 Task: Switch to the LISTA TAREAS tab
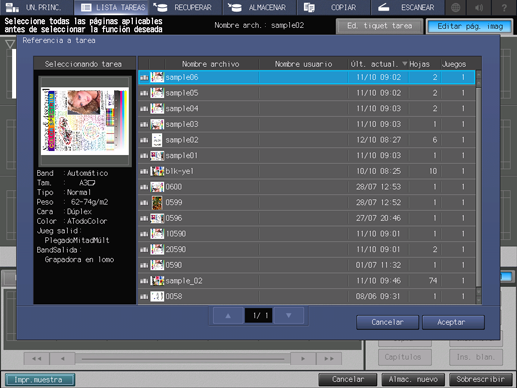pyautogui.click(x=113, y=7)
